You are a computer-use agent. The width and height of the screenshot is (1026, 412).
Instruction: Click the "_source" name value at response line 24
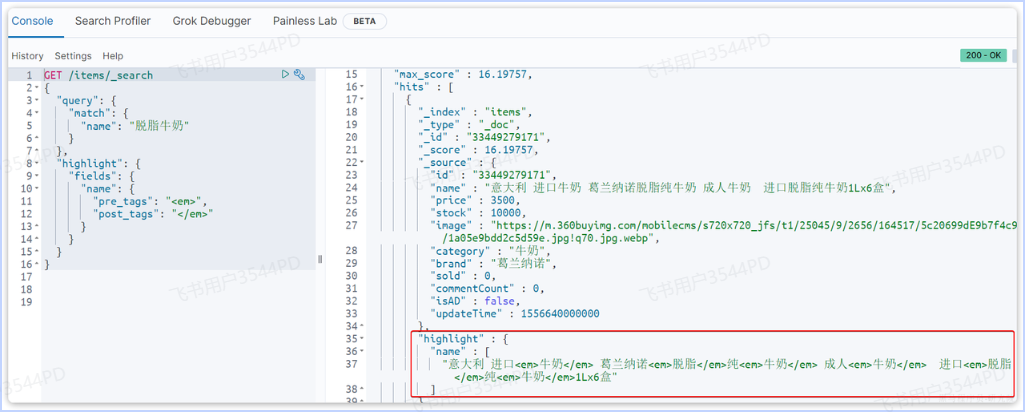pos(690,188)
